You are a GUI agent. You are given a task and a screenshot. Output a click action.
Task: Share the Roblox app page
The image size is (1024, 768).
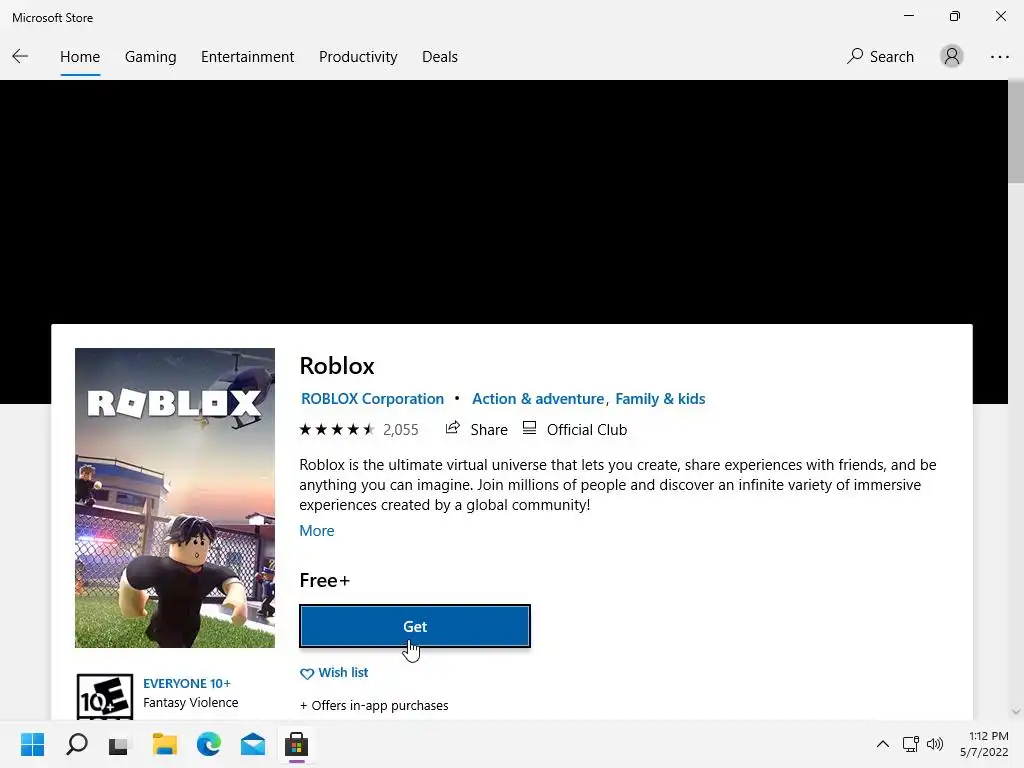click(476, 429)
